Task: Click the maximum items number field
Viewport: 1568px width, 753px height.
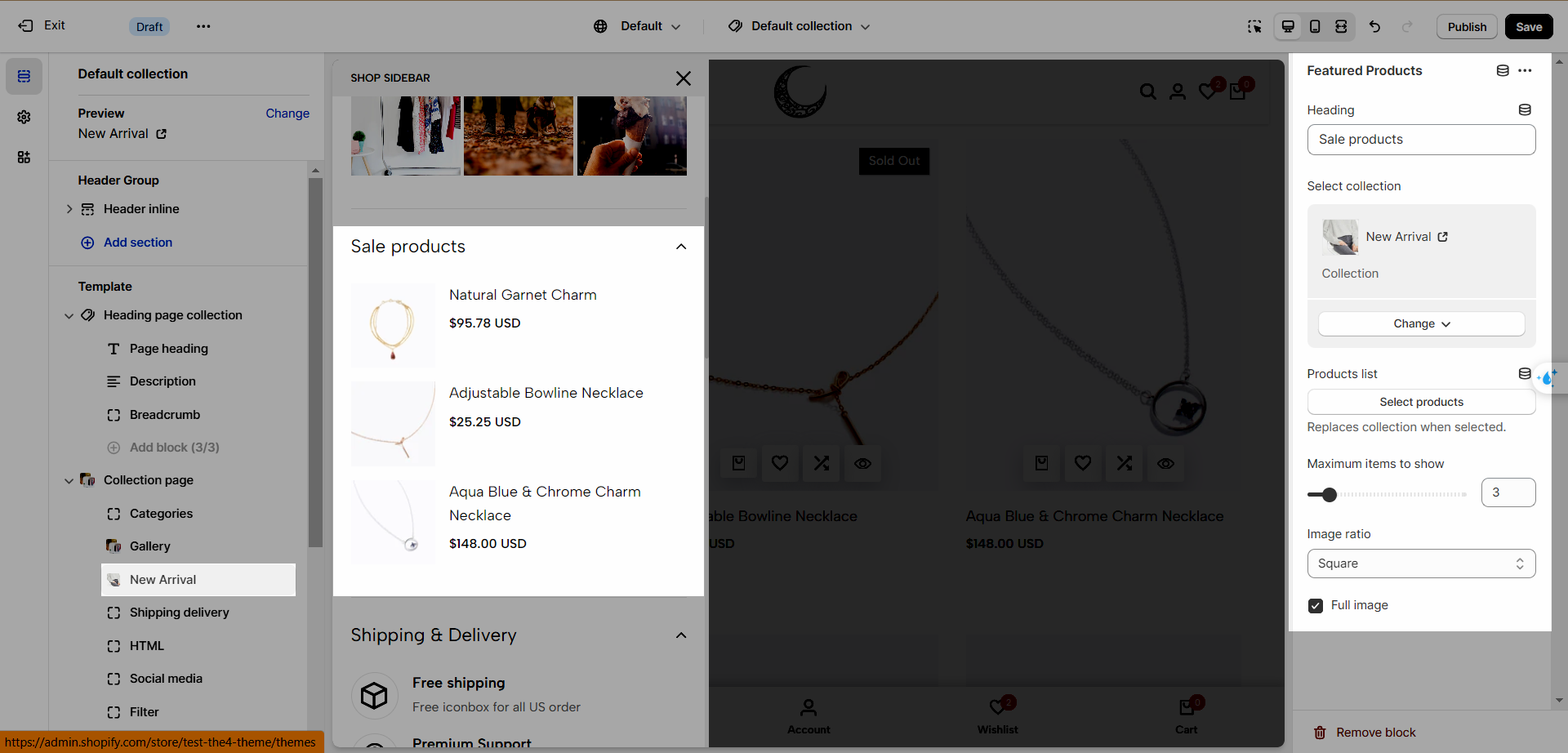Action: coord(1508,492)
